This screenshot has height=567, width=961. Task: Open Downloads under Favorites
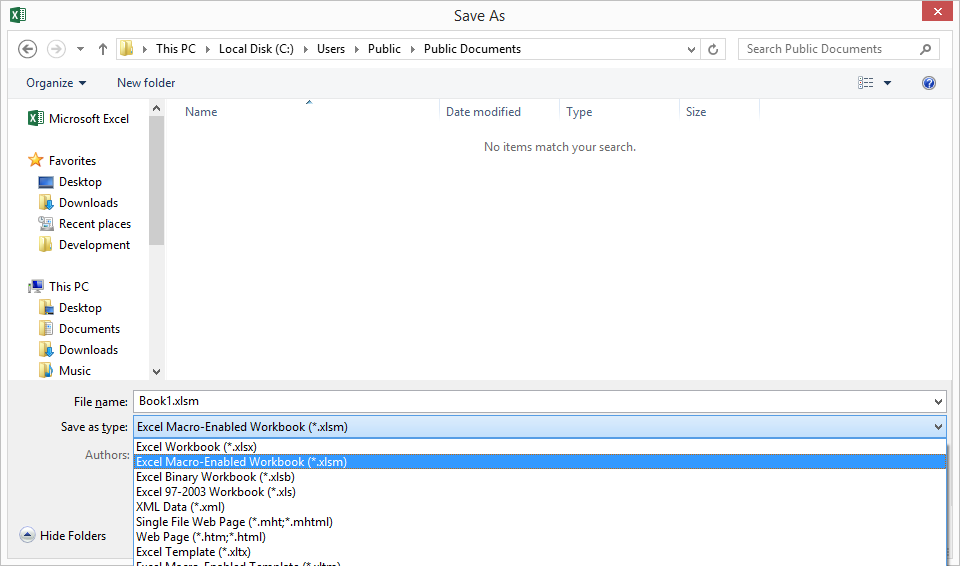coord(78,203)
